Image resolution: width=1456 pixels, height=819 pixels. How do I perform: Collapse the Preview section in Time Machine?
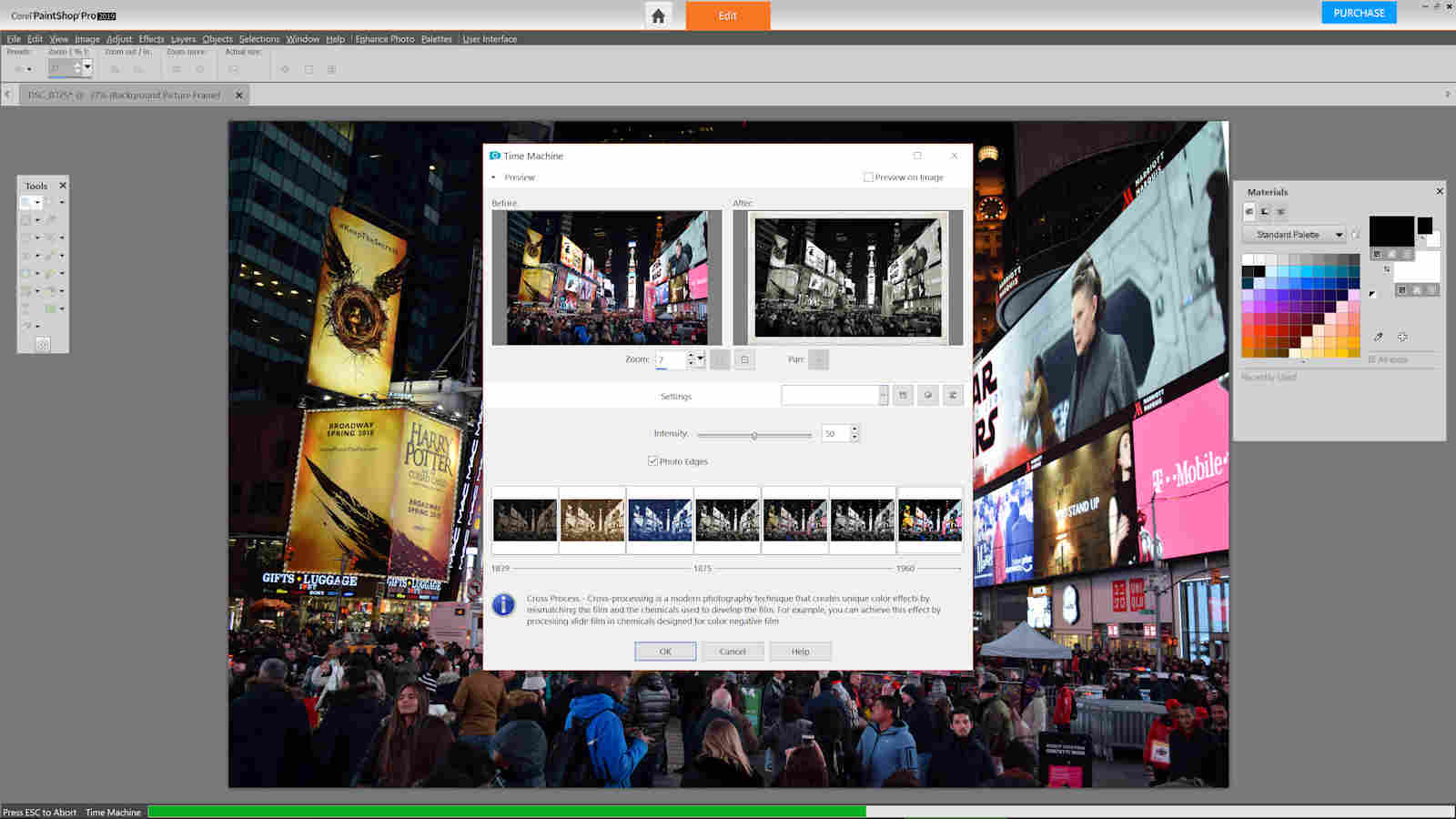click(494, 177)
